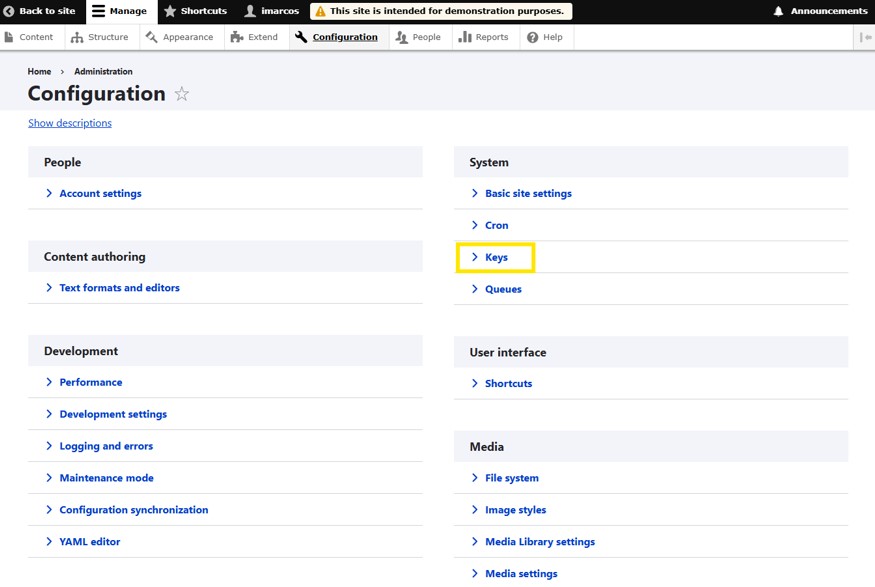Toggle the Shortcuts tray in the top bar

coord(194,11)
